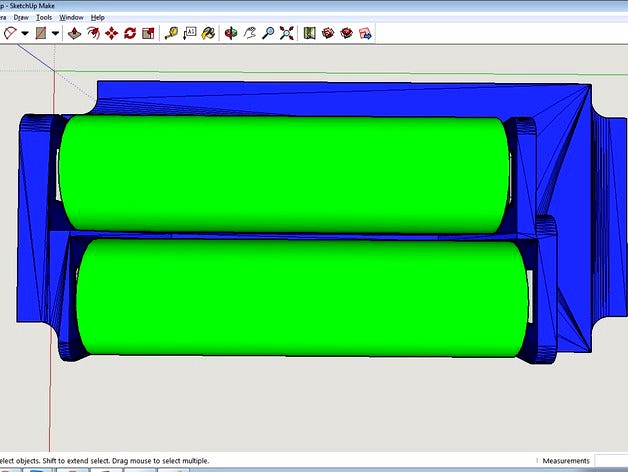This screenshot has width=628, height=472.
Task: Activate the Paint Bucket tool
Action: 208,33
